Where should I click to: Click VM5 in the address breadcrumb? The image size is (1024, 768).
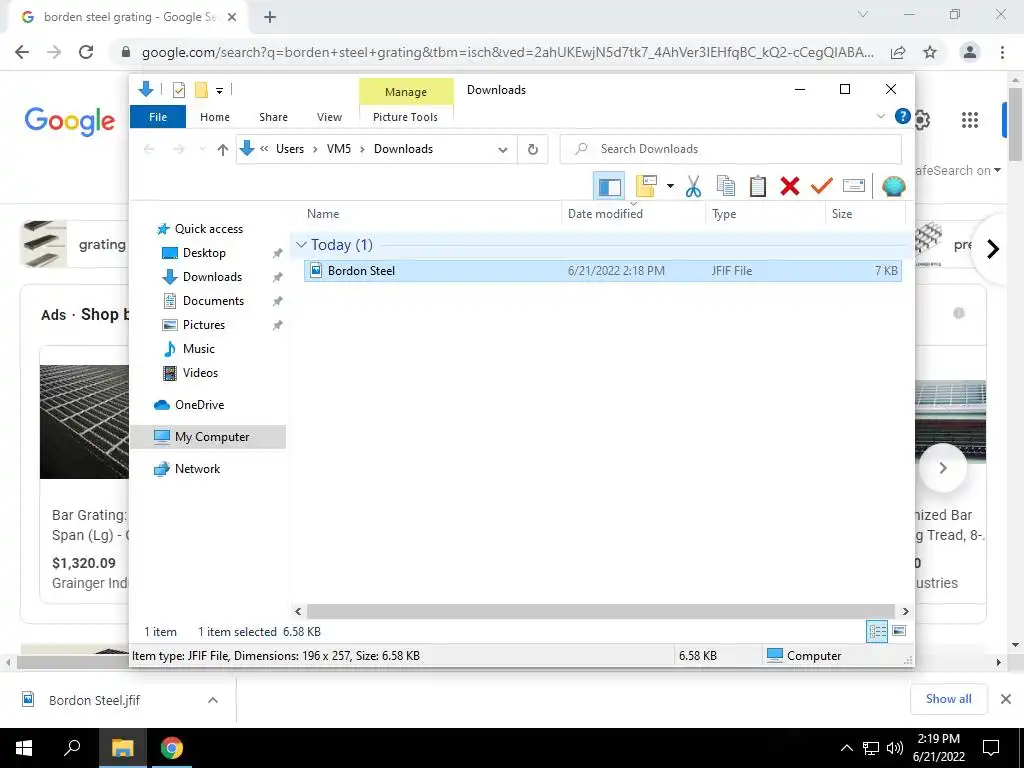[338, 149]
